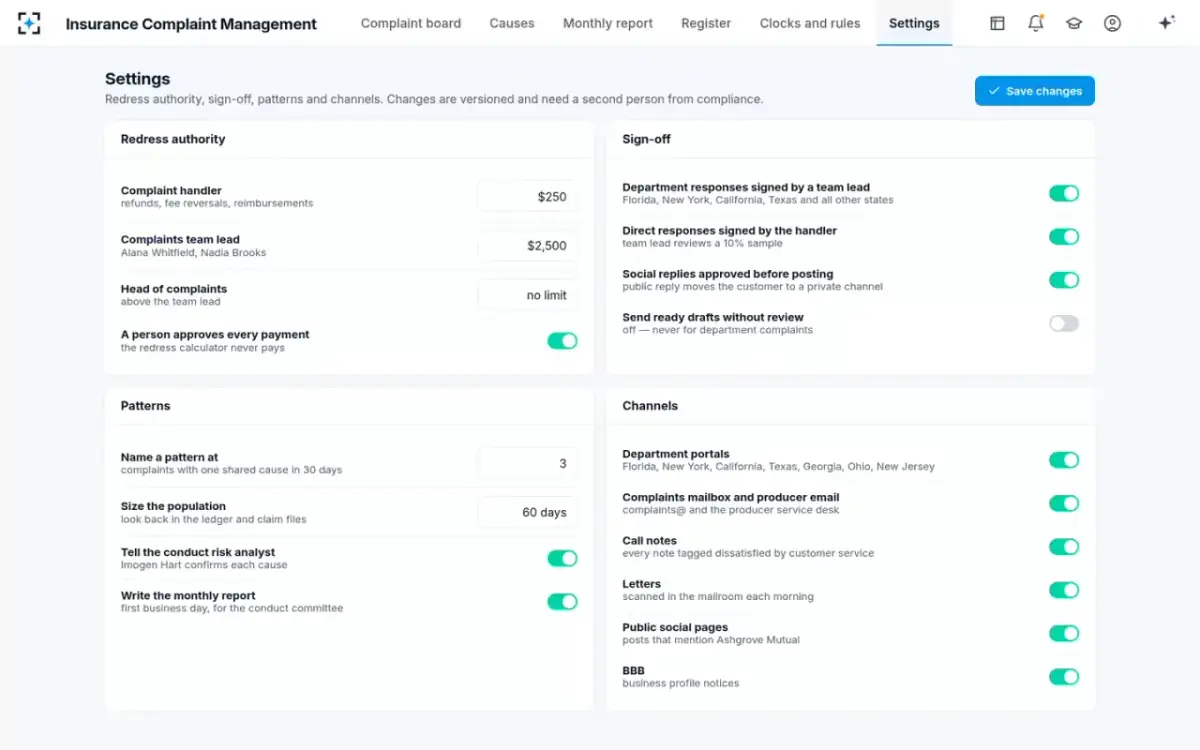The width and height of the screenshot is (1200, 750).
Task: Click 'Alana Whitfield, Nadia Brooks' text
Action: pos(194,253)
